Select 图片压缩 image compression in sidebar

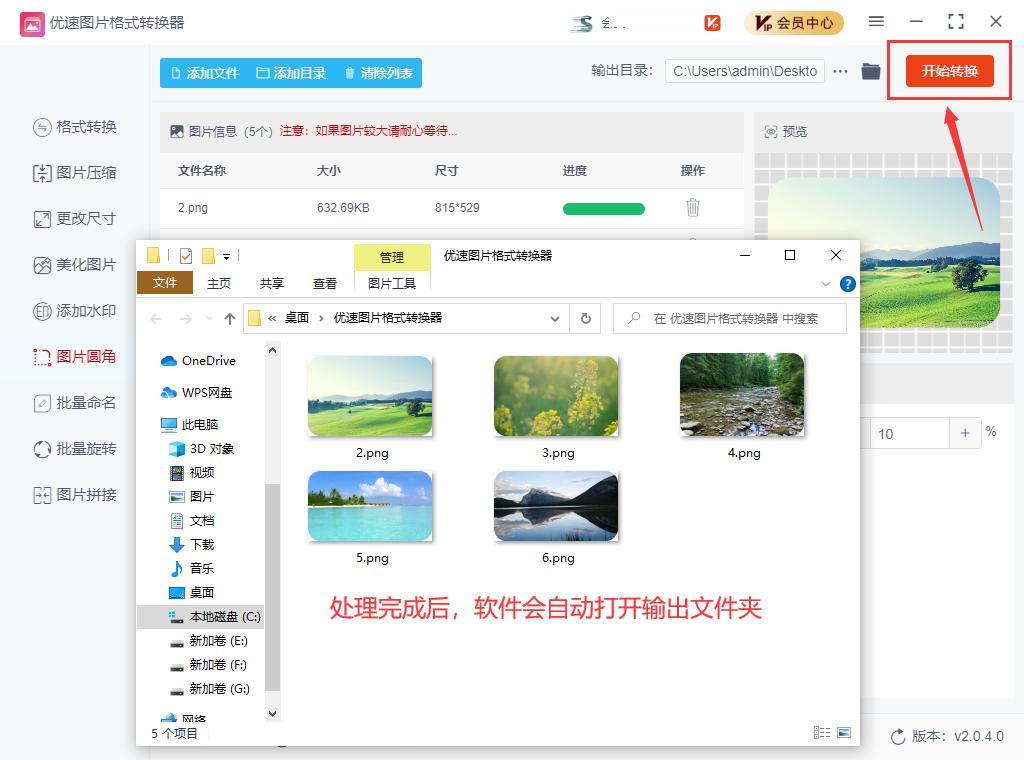pos(74,173)
